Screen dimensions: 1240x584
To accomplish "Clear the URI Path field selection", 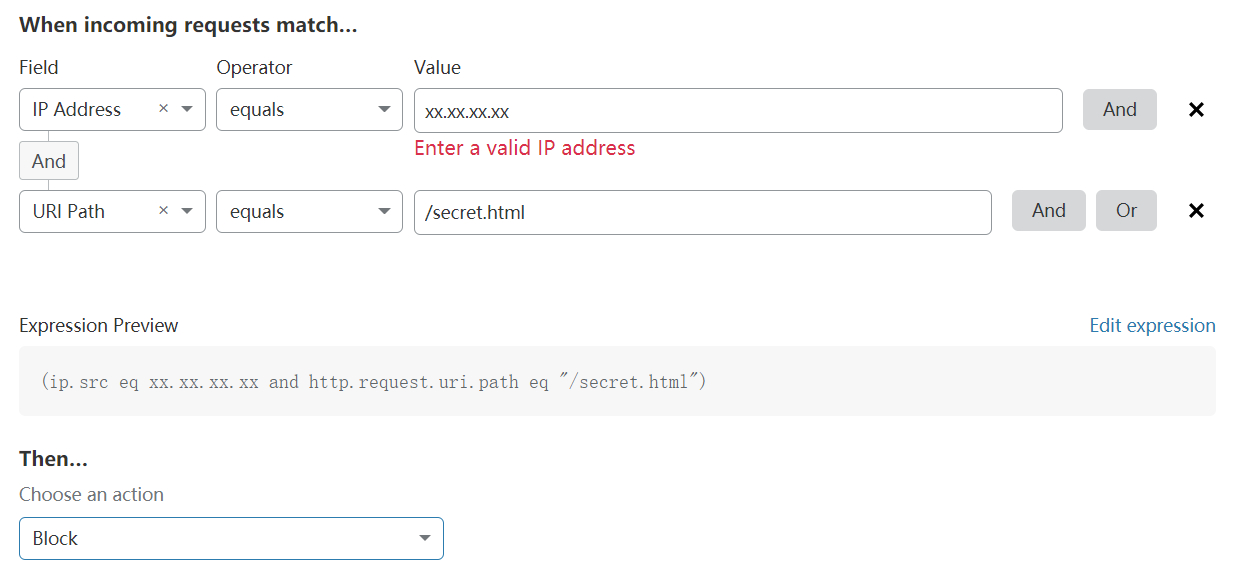I will click(163, 211).
